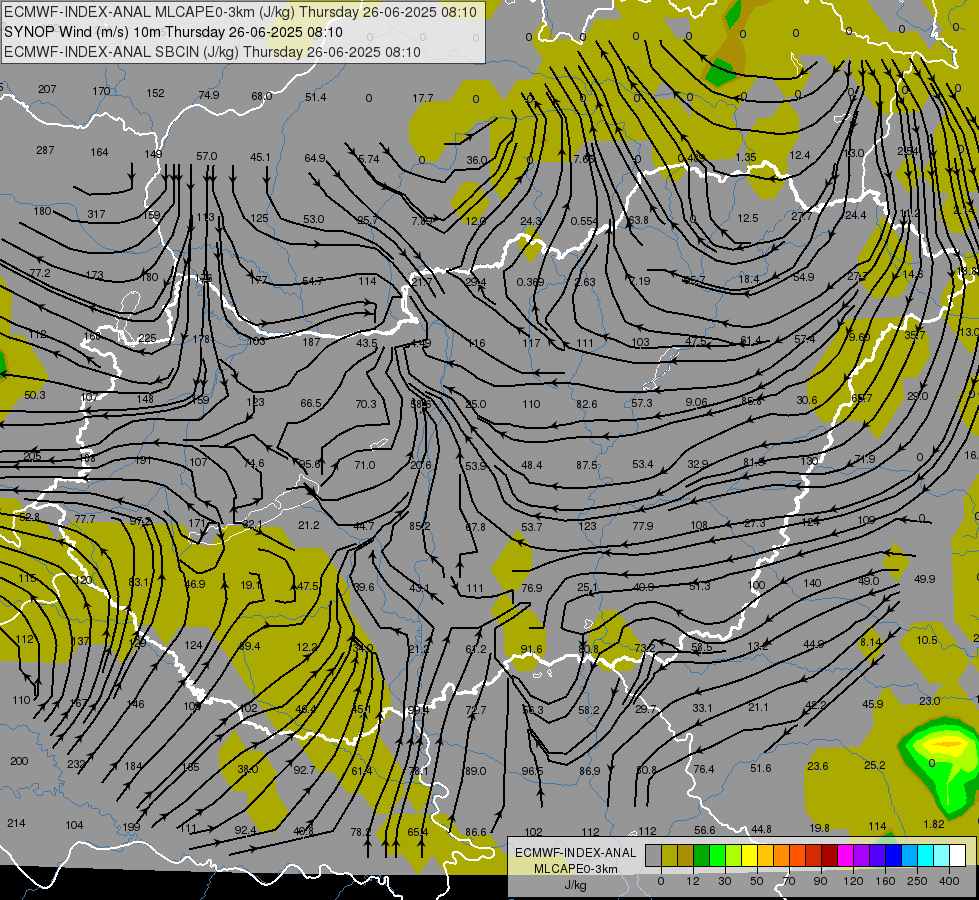Click the bright green legend swatch
979x900 pixels.
(717, 856)
